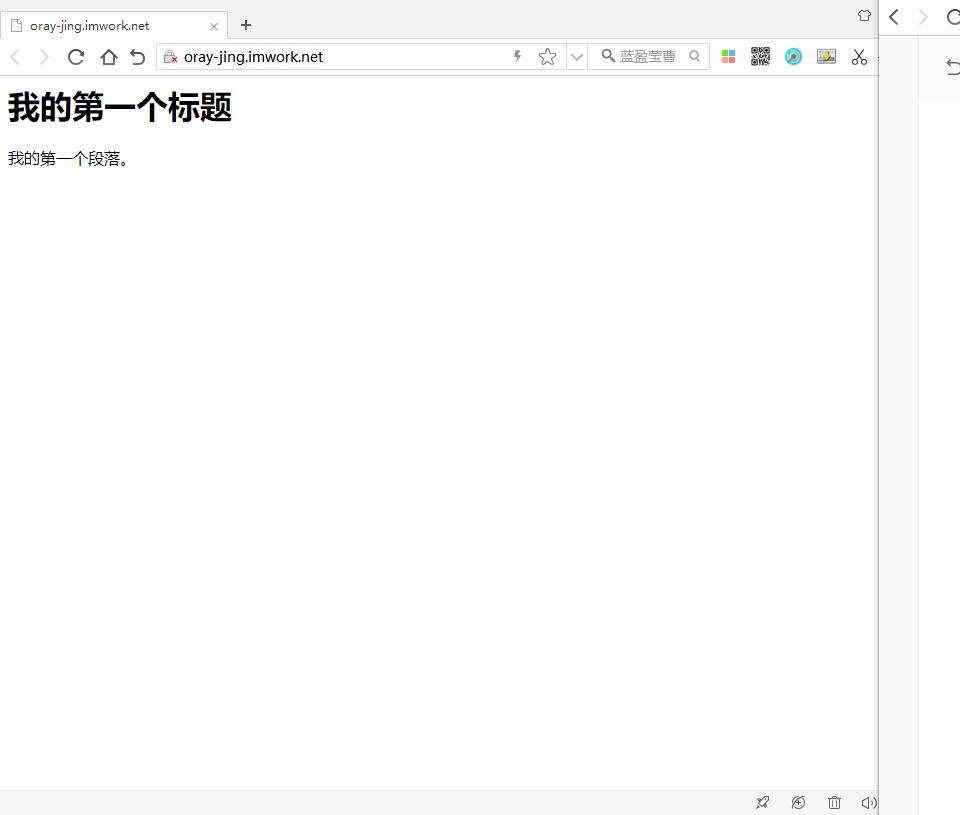This screenshot has width=960, height=815.
Task: Toggle the ad blocker icon in status bar
Action: pyautogui.click(x=798, y=802)
